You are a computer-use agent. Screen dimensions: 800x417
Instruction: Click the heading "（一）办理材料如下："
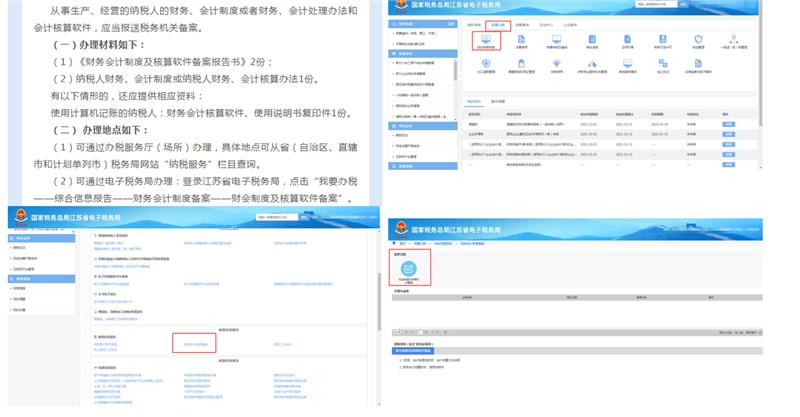tap(99, 45)
